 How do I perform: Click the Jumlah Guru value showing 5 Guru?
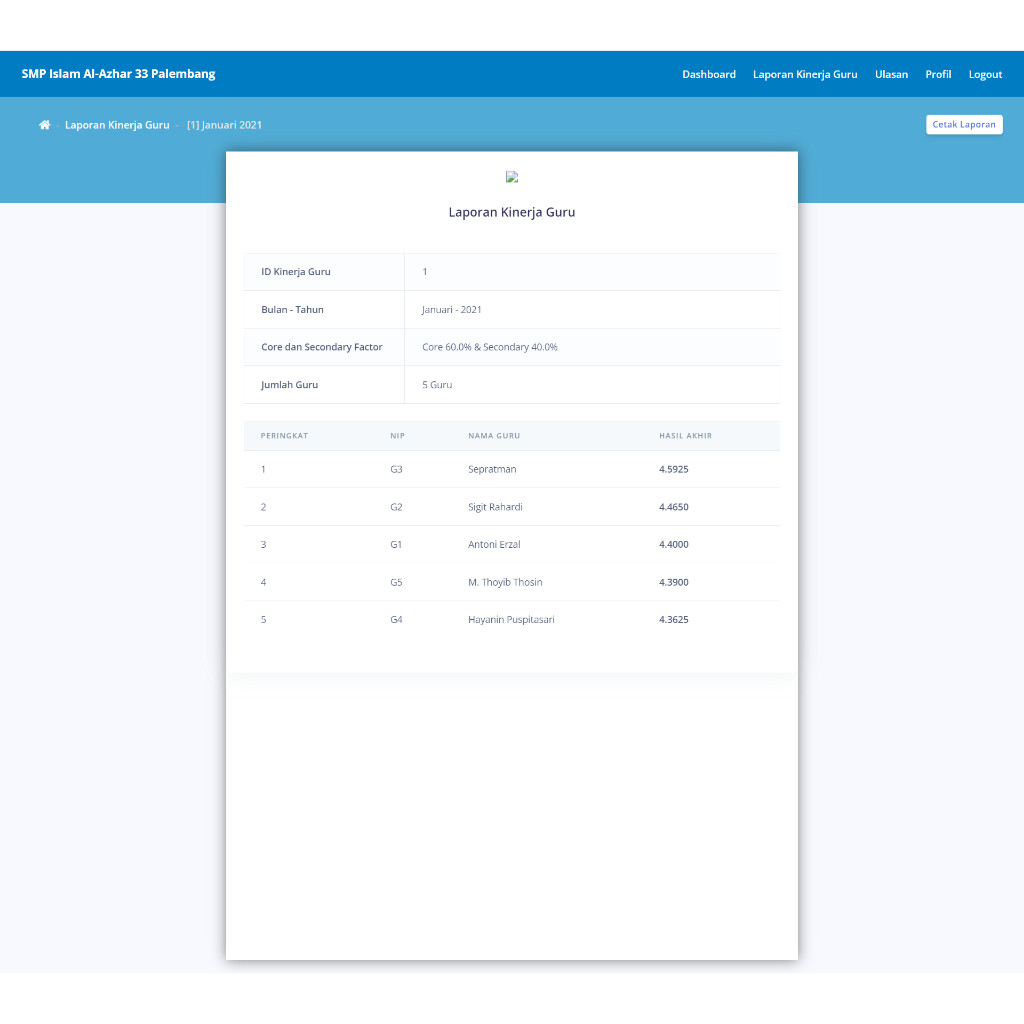[437, 384]
